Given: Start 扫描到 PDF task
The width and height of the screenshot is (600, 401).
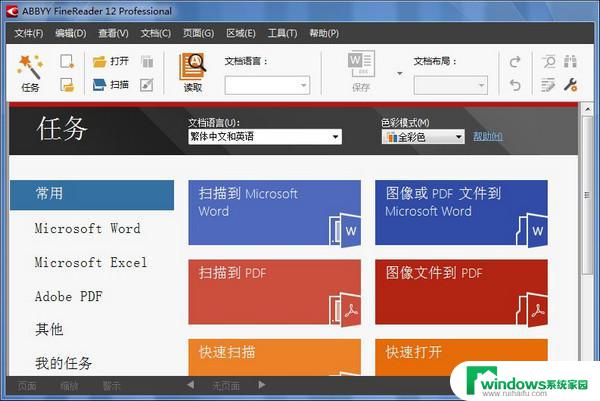Looking at the screenshot, I should 274,292.
